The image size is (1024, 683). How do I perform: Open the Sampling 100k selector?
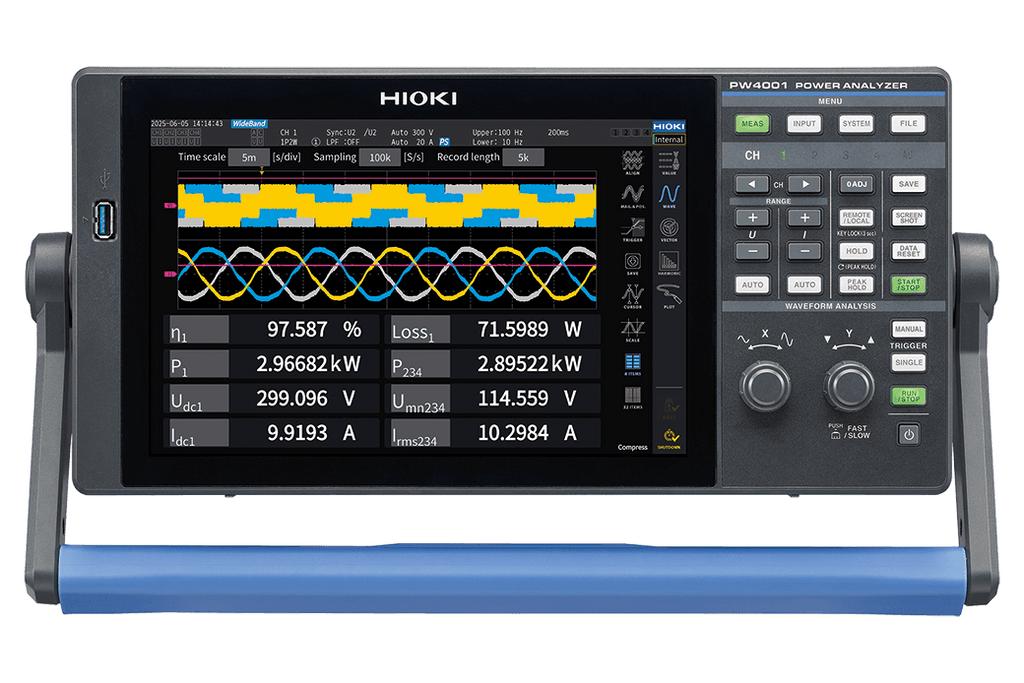click(379, 157)
